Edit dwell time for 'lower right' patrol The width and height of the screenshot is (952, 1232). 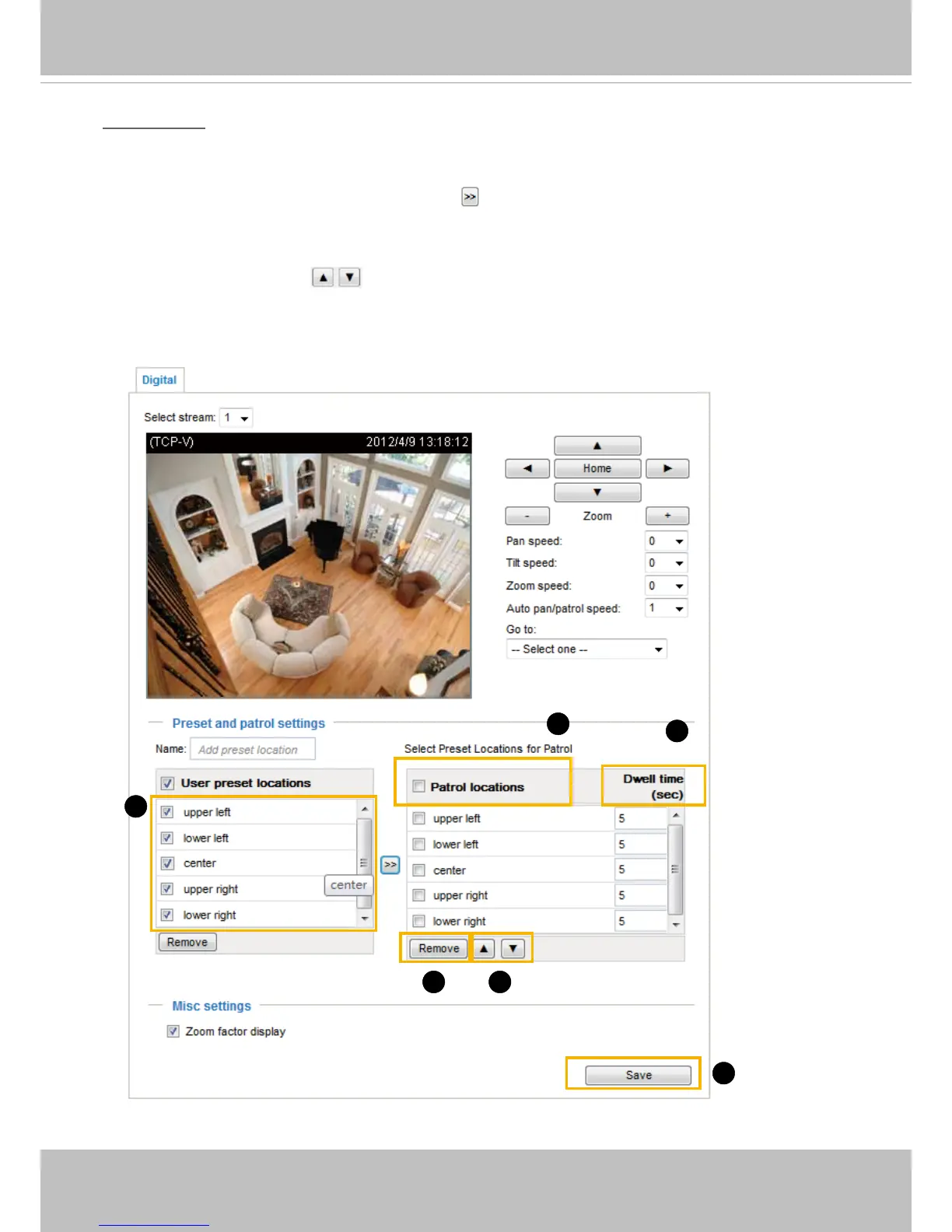point(641,921)
